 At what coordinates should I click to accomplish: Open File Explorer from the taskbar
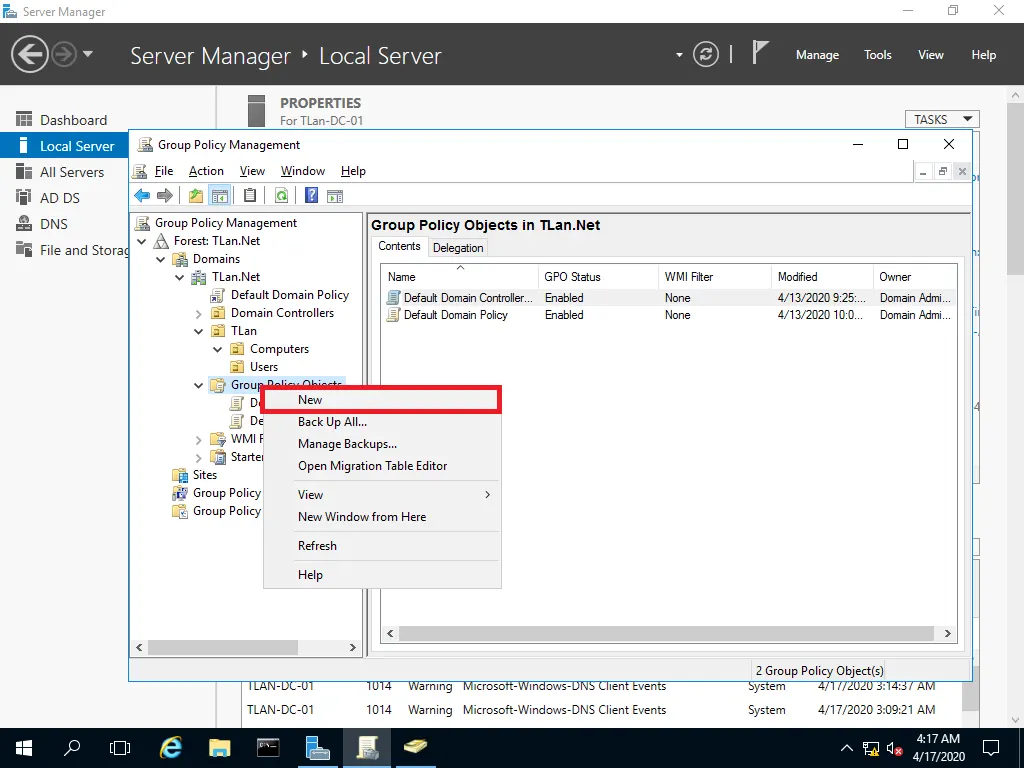pos(219,748)
